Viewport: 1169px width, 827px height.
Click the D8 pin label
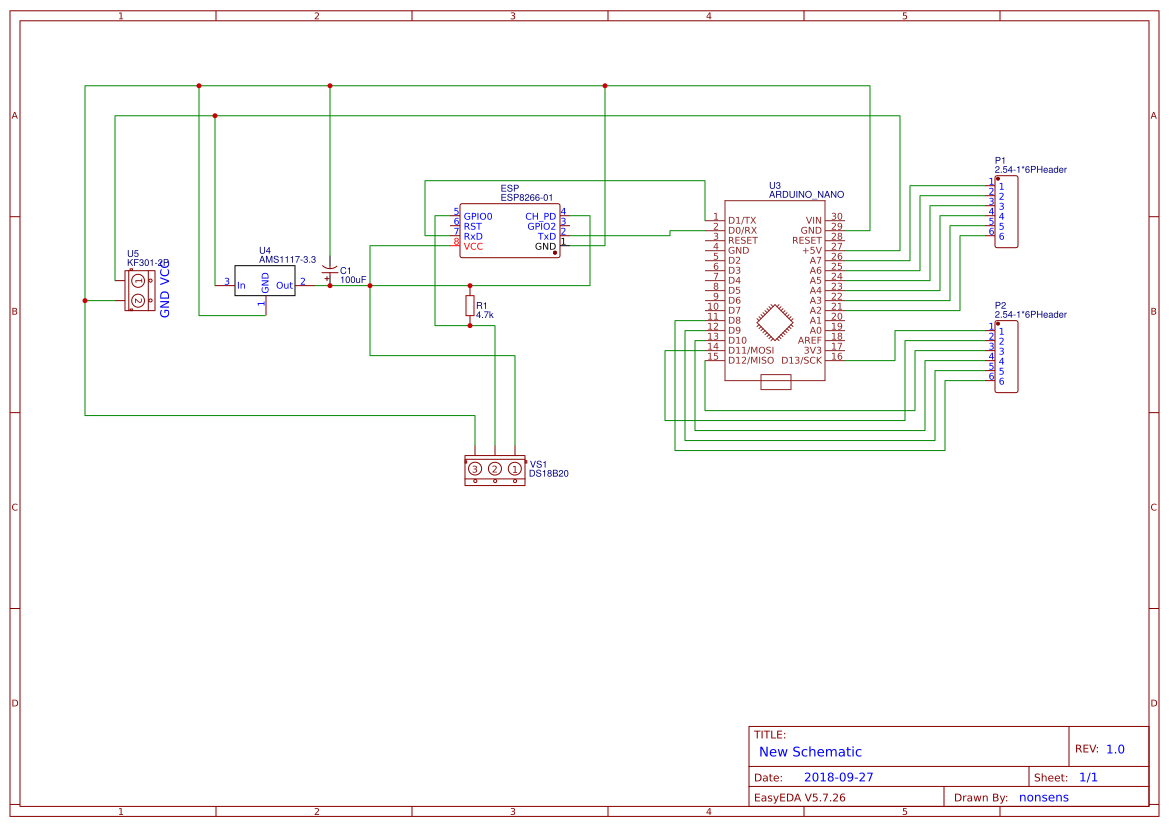734,321
